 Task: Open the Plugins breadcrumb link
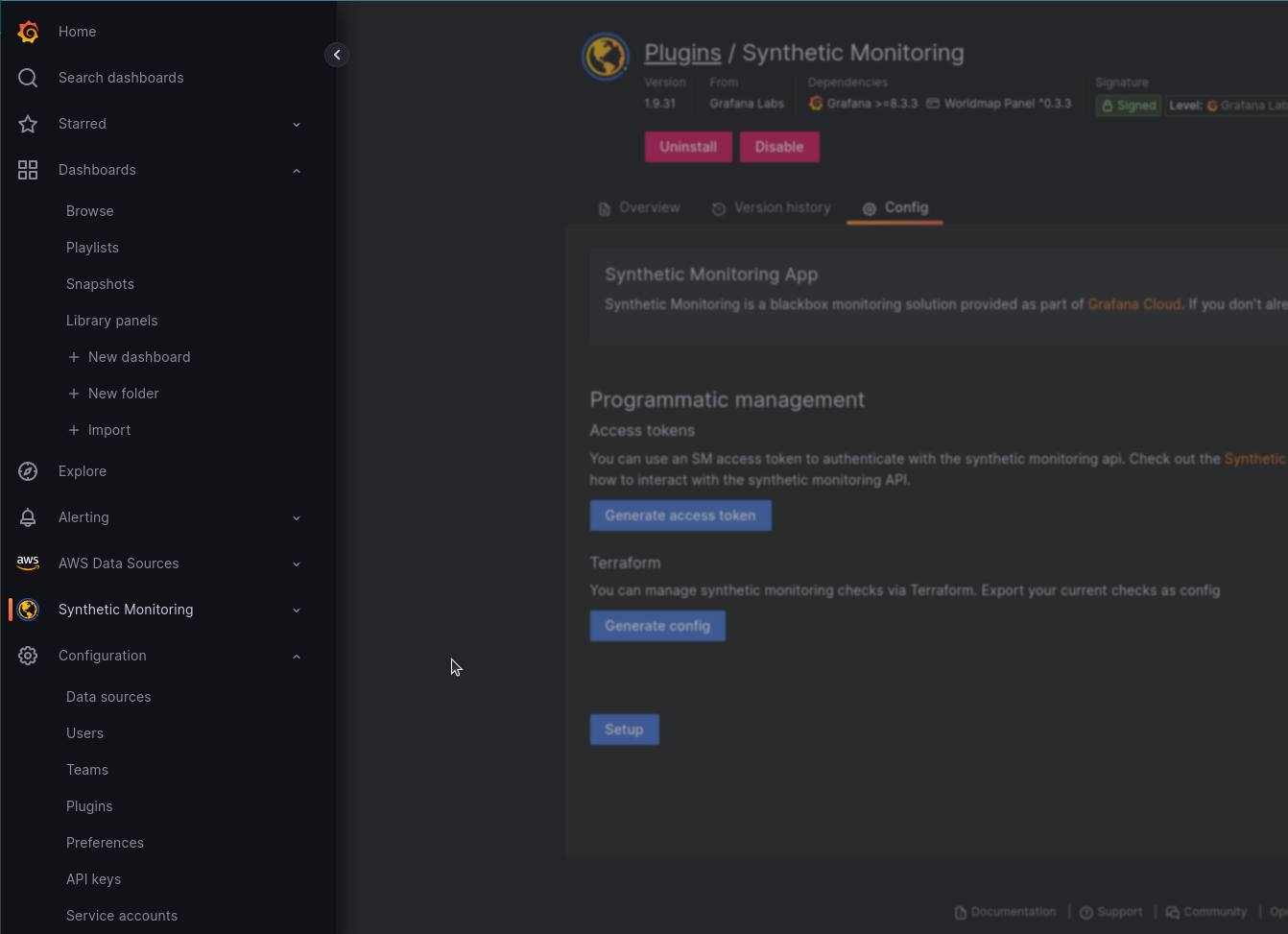682,53
